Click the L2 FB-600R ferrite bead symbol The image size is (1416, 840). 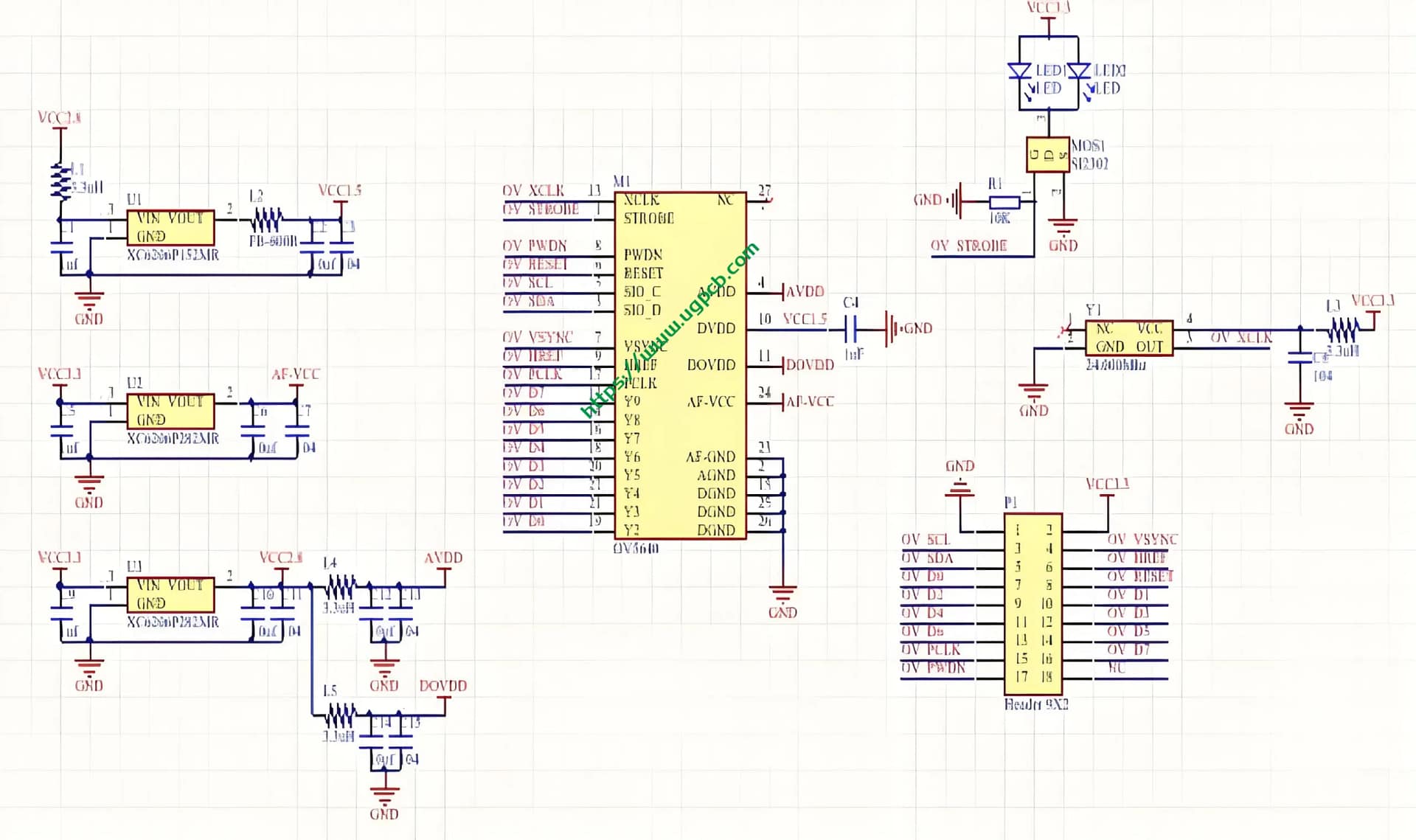click(x=266, y=219)
